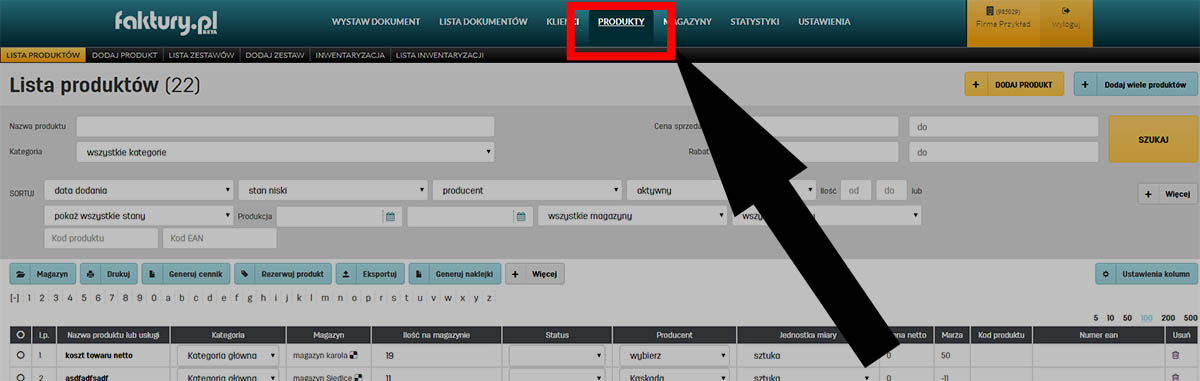Toggle the select-all circle in table header

click(21, 335)
